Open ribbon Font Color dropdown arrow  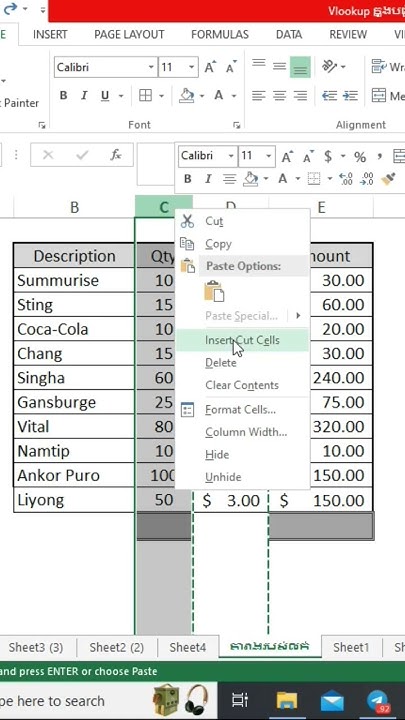click(x=234, y=96)
